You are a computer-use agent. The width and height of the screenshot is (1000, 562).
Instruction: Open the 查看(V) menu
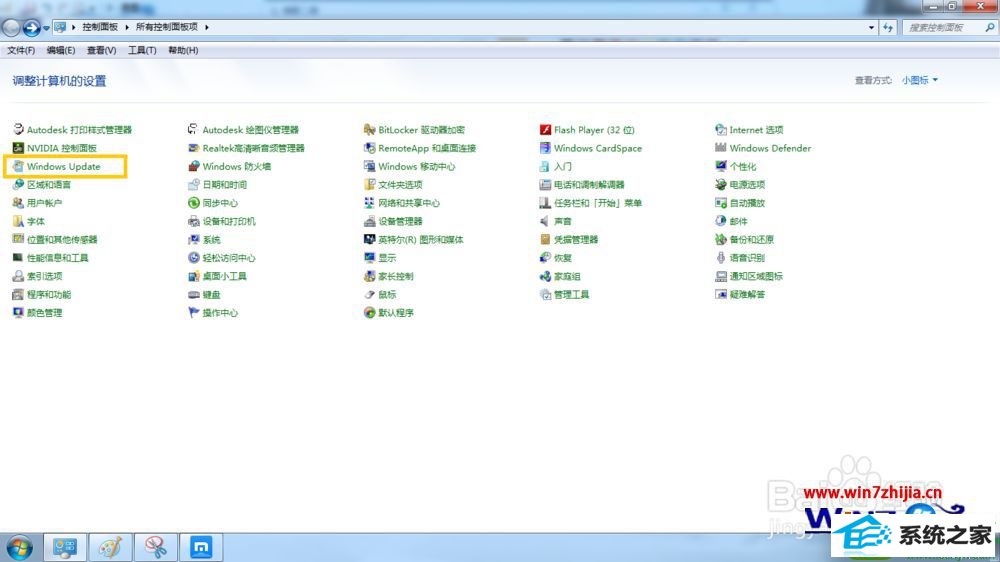(x=101, y=50)
